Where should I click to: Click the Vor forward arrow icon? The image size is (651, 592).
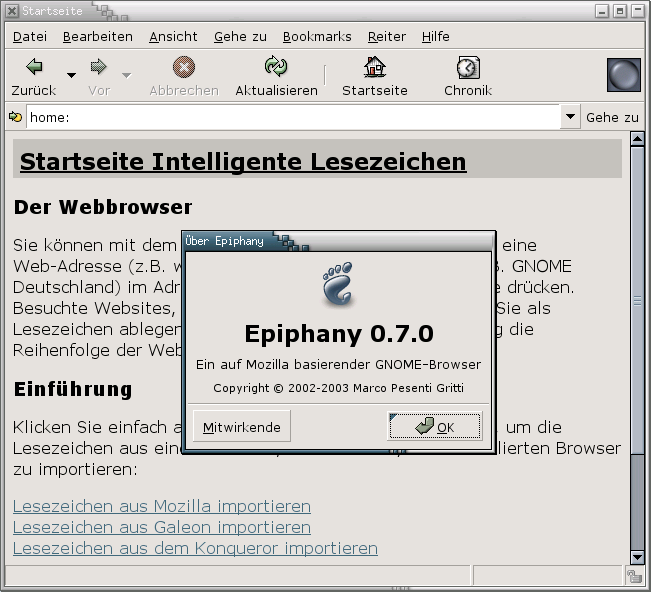pos(98,68)
